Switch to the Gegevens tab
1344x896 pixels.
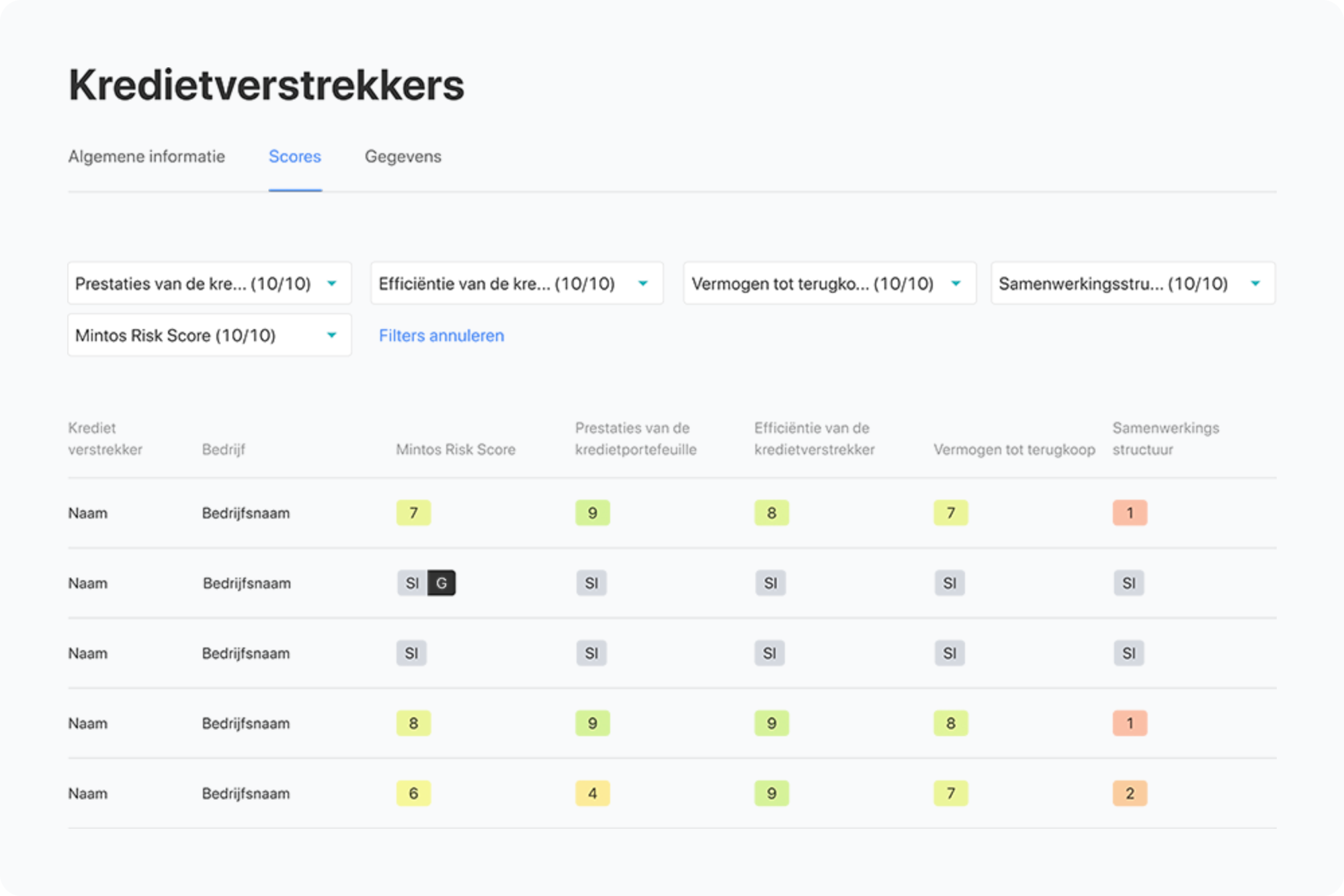point(403,156)
